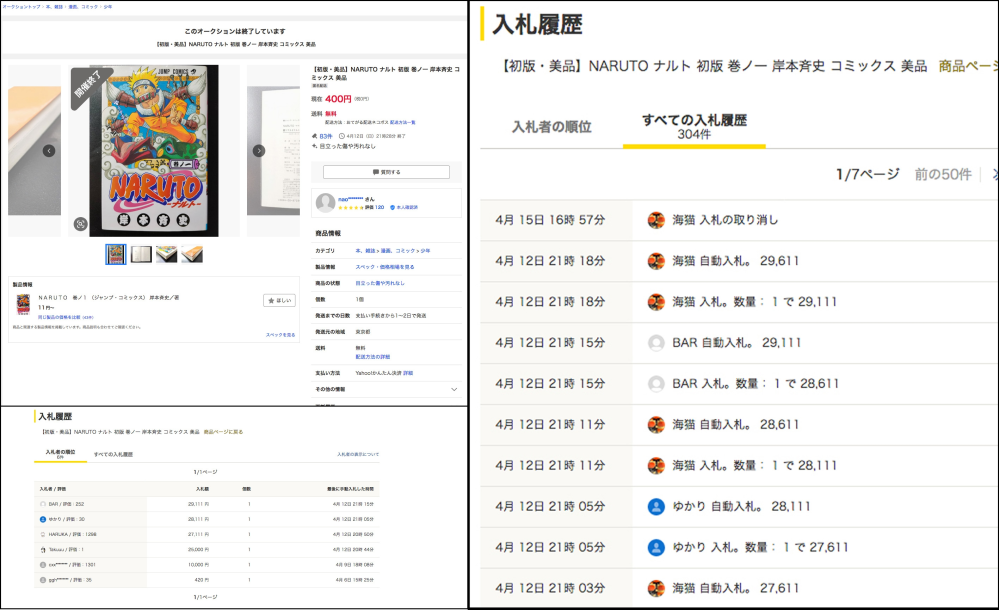999x610 pixels.
Task: Select first NARUTO cover thumbnail
Action: (116, 254)
